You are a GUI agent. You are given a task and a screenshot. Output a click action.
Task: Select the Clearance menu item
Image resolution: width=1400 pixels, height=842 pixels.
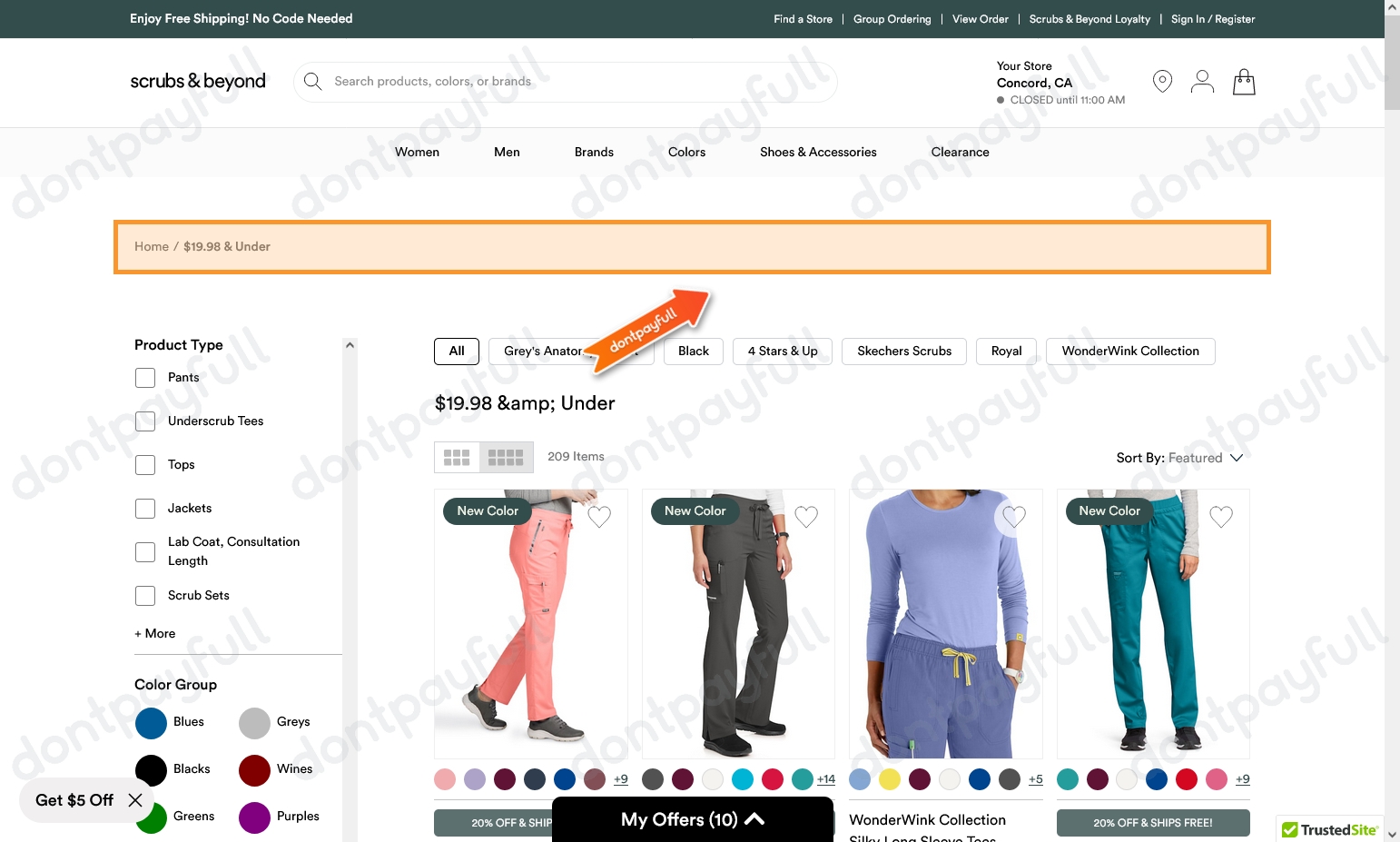coord(960,152)
